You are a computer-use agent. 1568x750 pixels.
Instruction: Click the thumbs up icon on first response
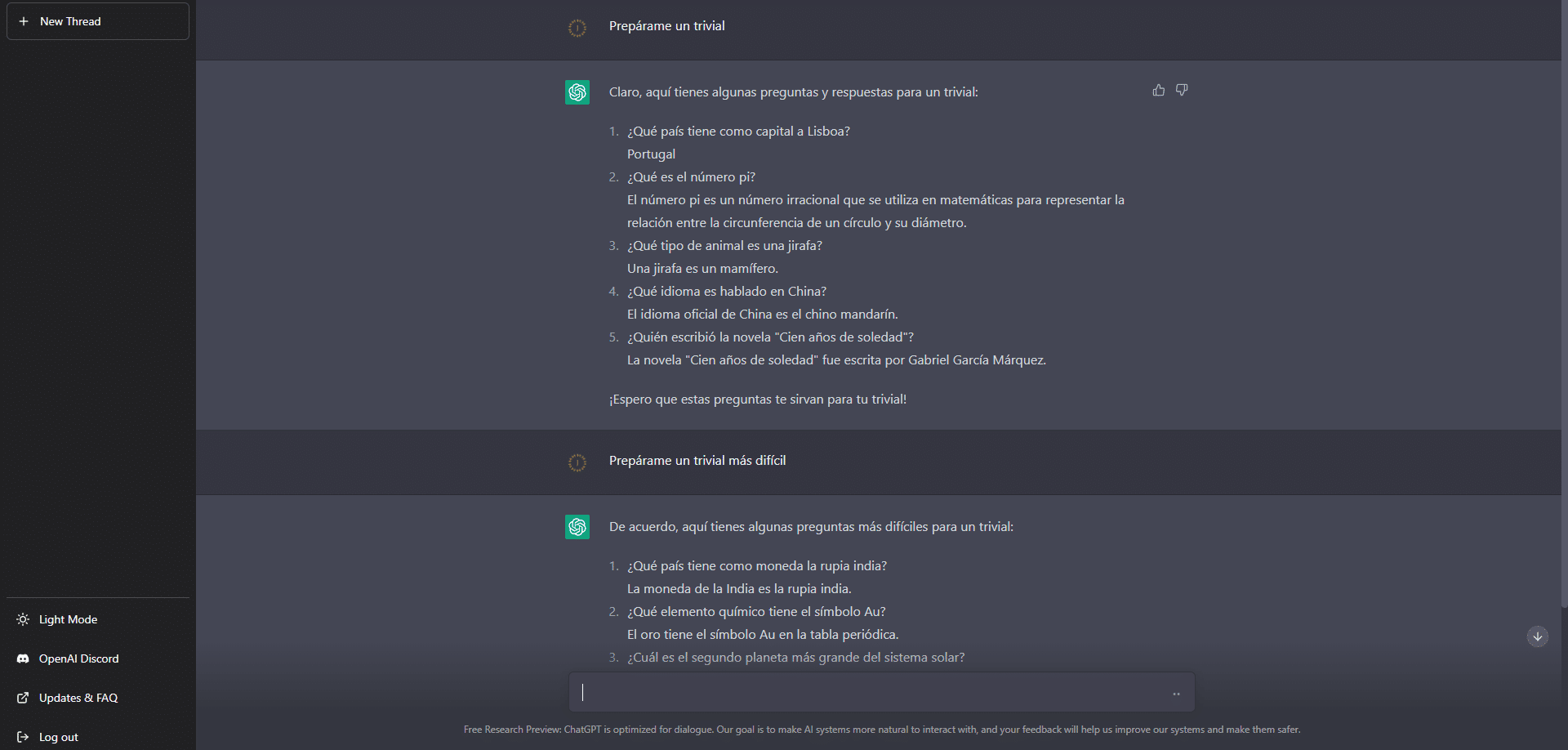[x=1158, y=91]
